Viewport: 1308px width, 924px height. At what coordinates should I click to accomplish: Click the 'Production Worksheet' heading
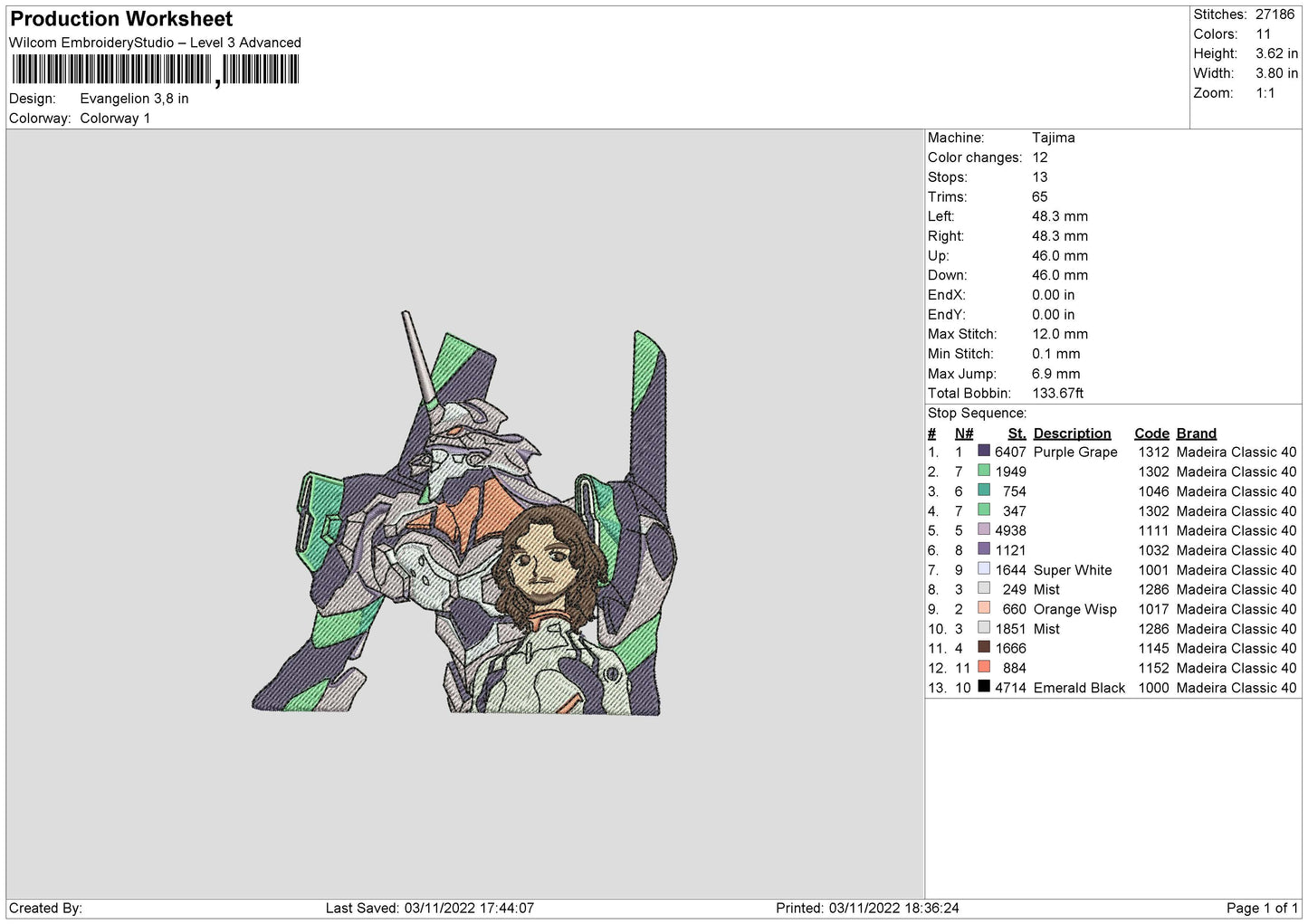(x=121, y=19)
